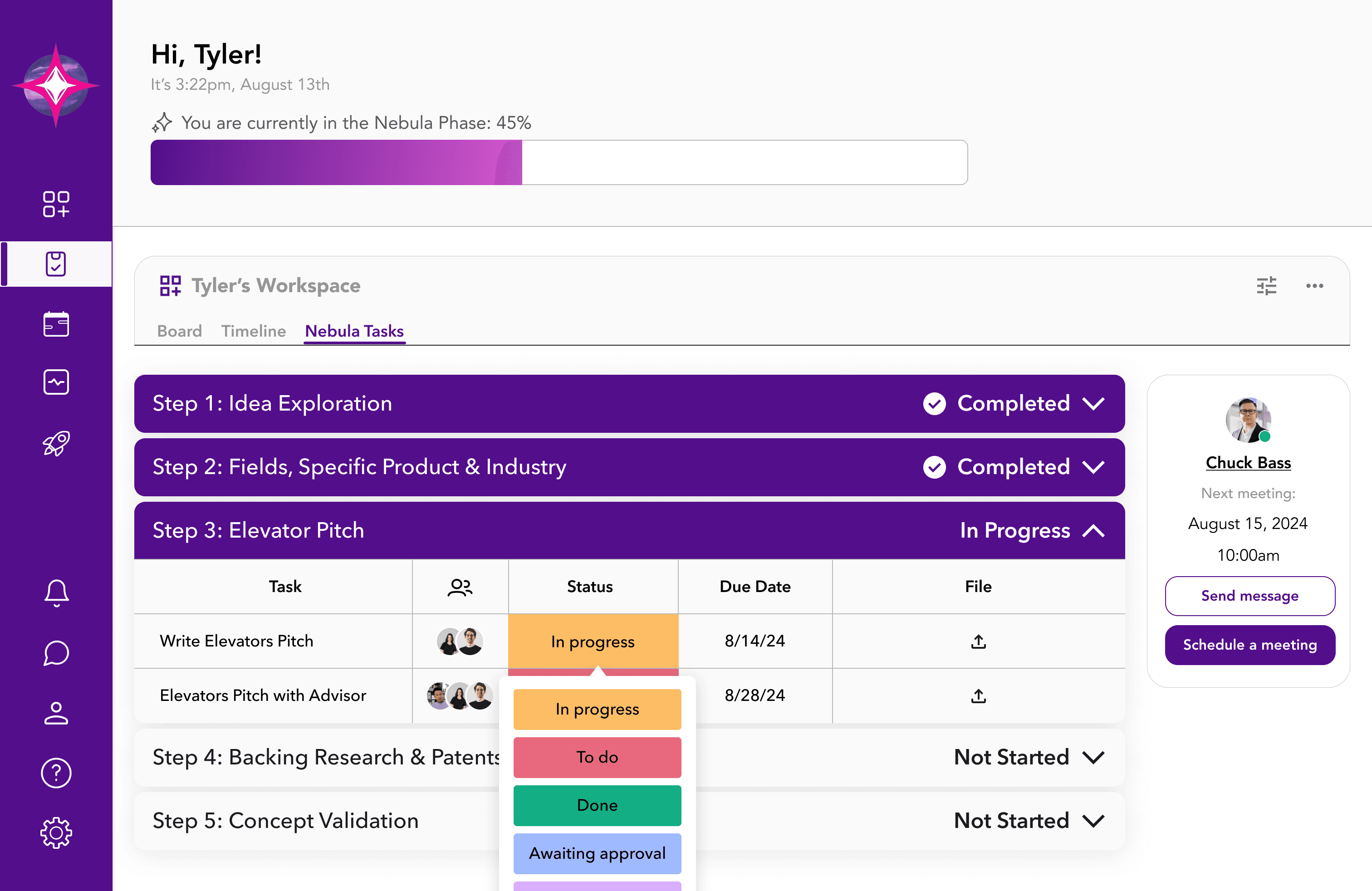
Task: Collapse Step 3: Elevator Pitch section
Action: coord(1093,531)
